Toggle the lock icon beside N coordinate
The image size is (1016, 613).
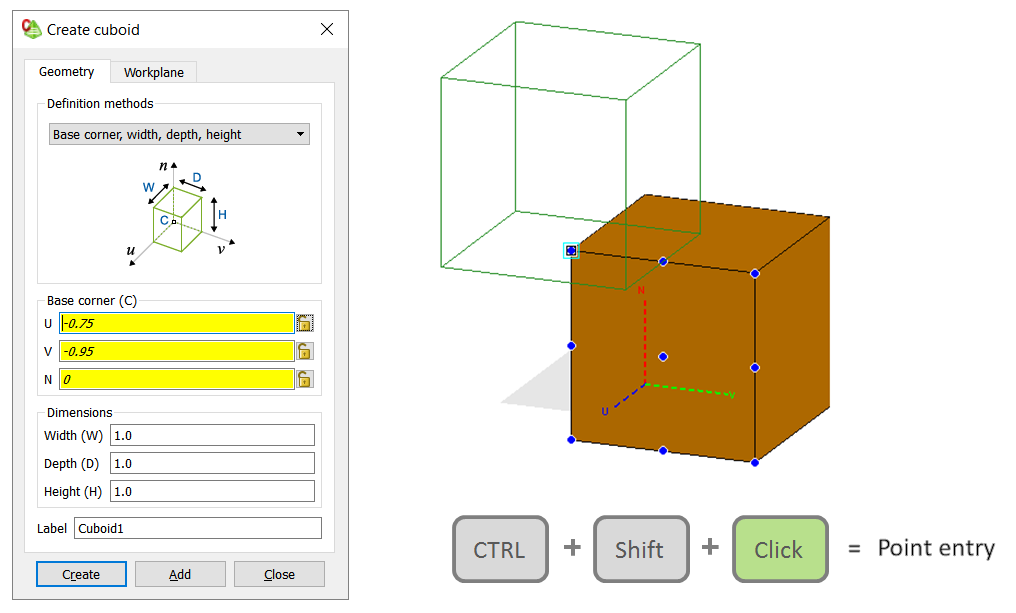[x=305, y=379]
